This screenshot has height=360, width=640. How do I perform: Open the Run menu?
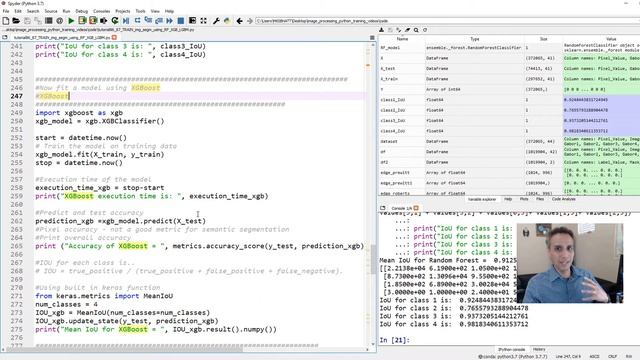click(x=66, y=11)
